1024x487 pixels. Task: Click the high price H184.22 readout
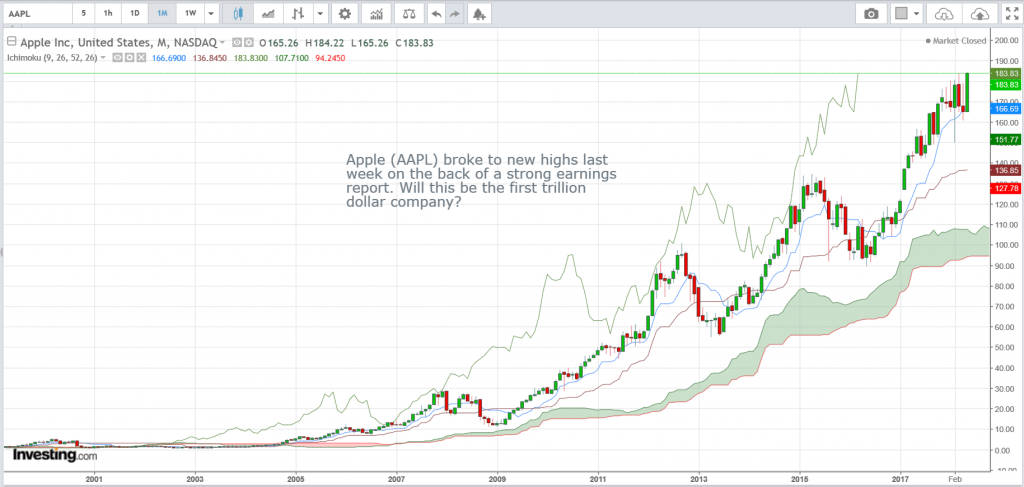point(325,43)
